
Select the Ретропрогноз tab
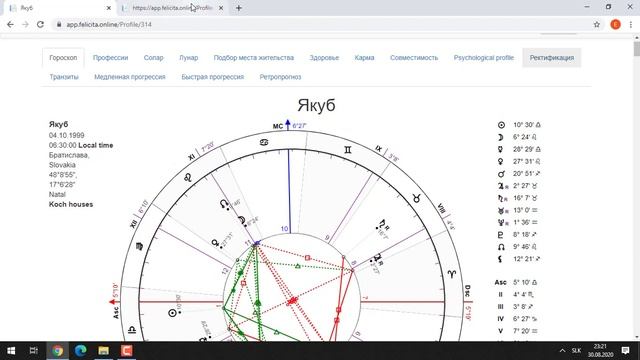pos(280,77)
